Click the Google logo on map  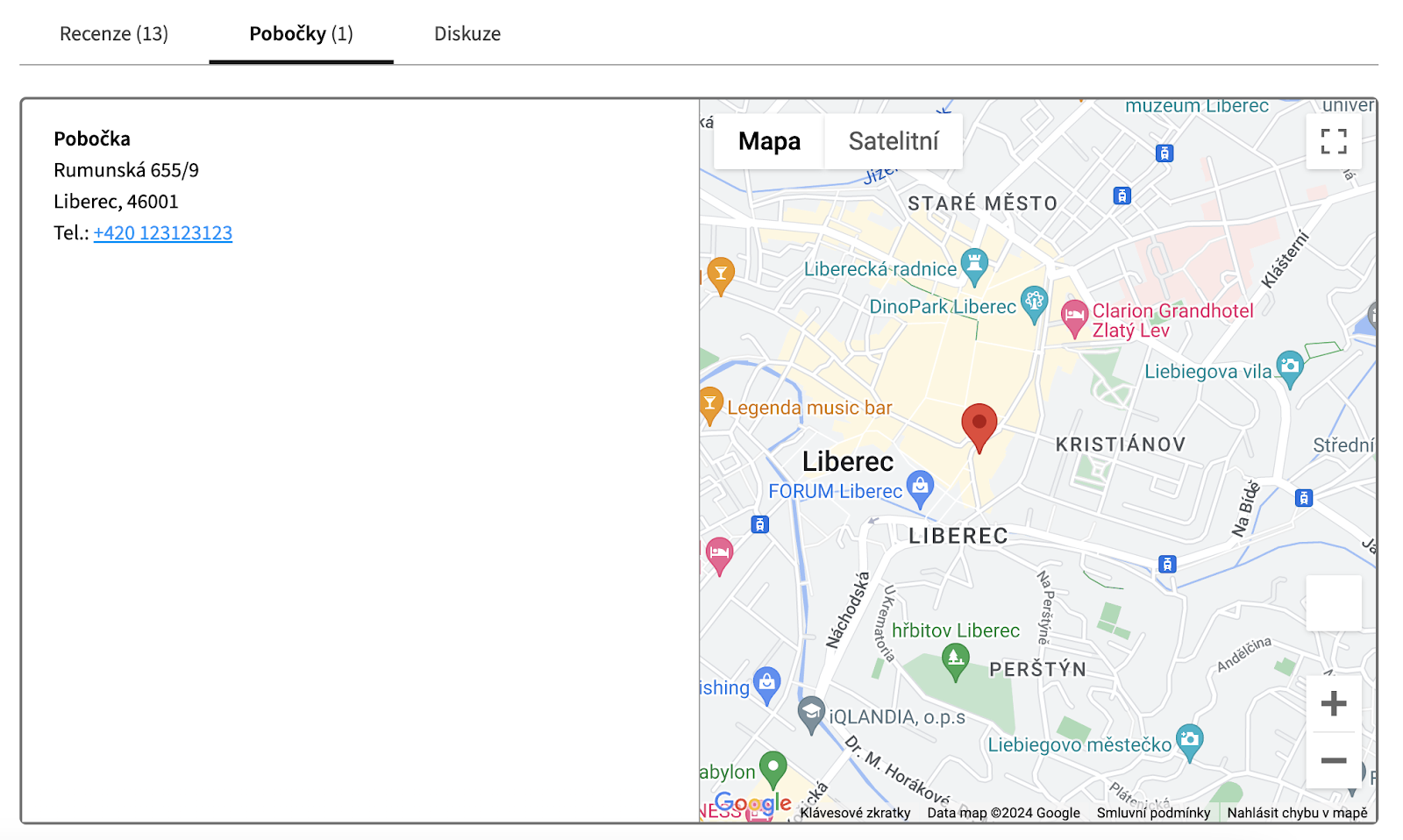[x=752, y=802]
